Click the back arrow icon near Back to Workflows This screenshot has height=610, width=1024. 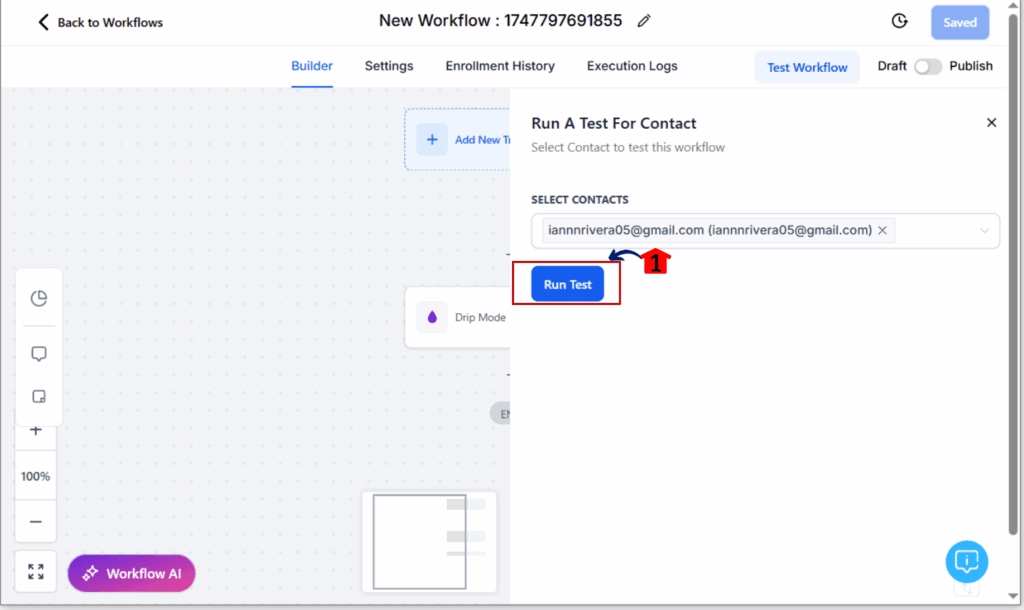tap(43, 22)
